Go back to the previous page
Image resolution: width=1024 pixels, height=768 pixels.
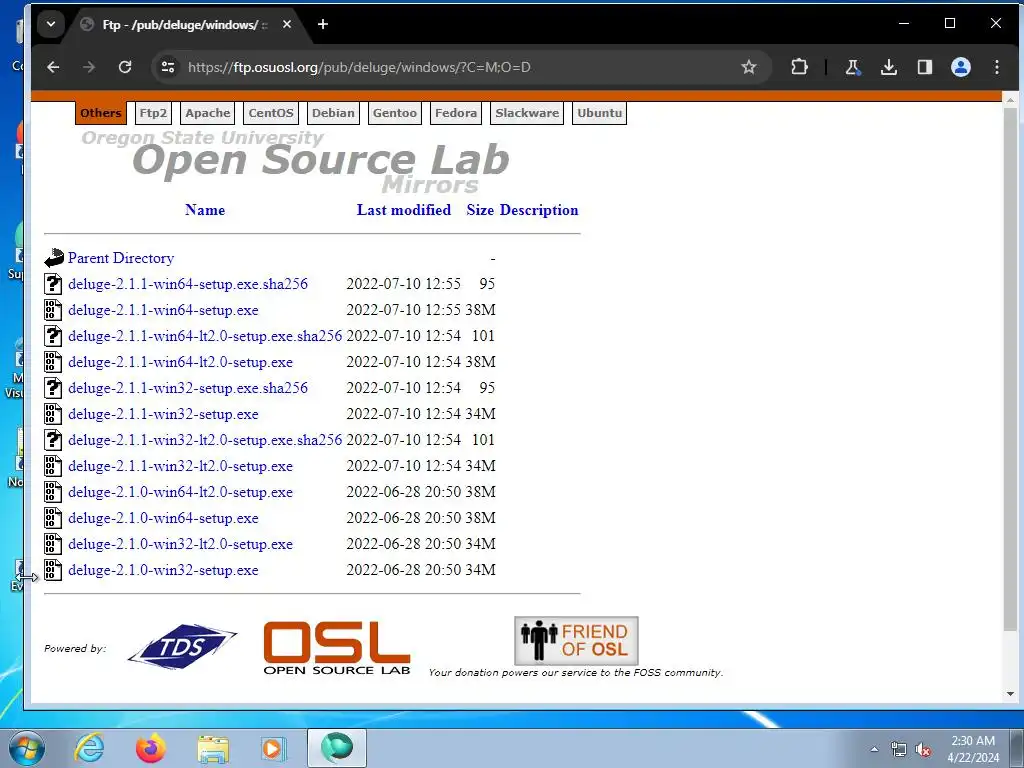[53, 67]
